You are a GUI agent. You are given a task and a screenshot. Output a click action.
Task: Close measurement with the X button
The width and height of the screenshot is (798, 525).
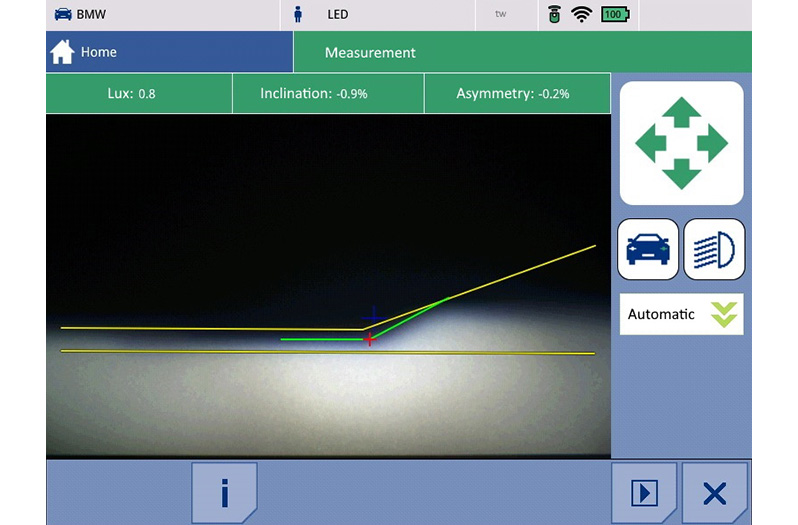714,493
